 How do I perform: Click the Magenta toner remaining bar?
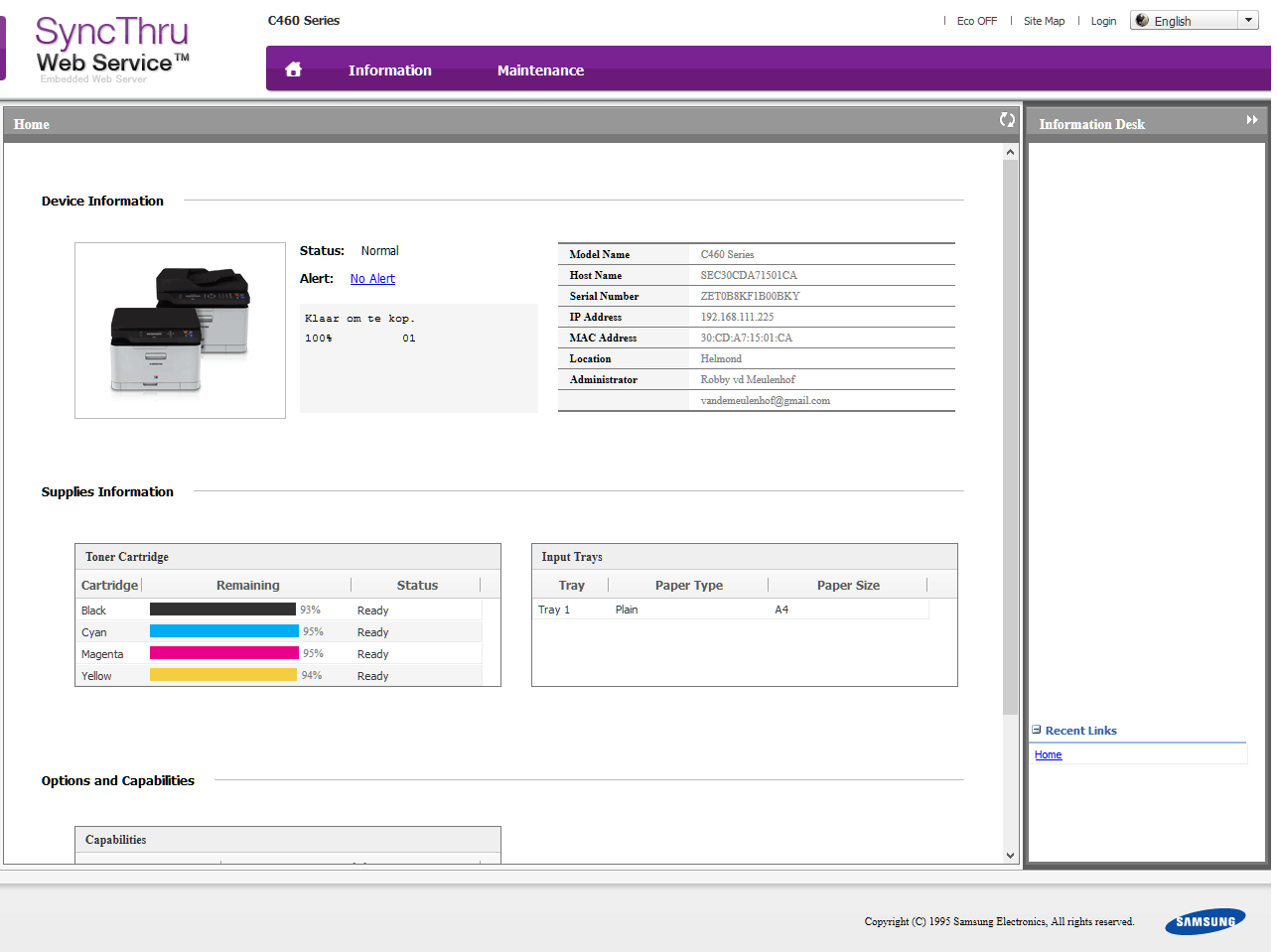224,653
